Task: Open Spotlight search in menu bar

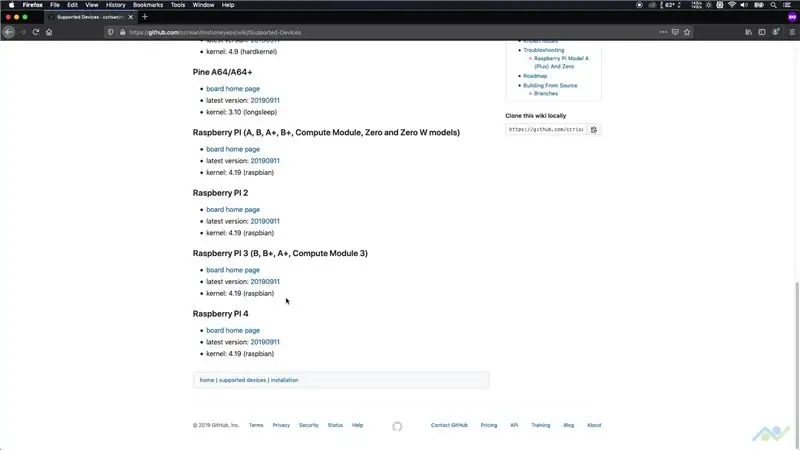Action: point(773,5)
